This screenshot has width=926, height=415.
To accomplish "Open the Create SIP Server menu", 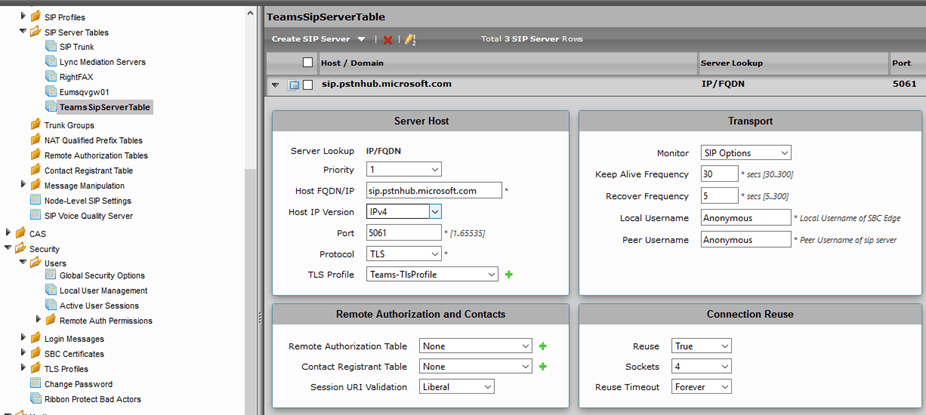I will pos(318,39).
